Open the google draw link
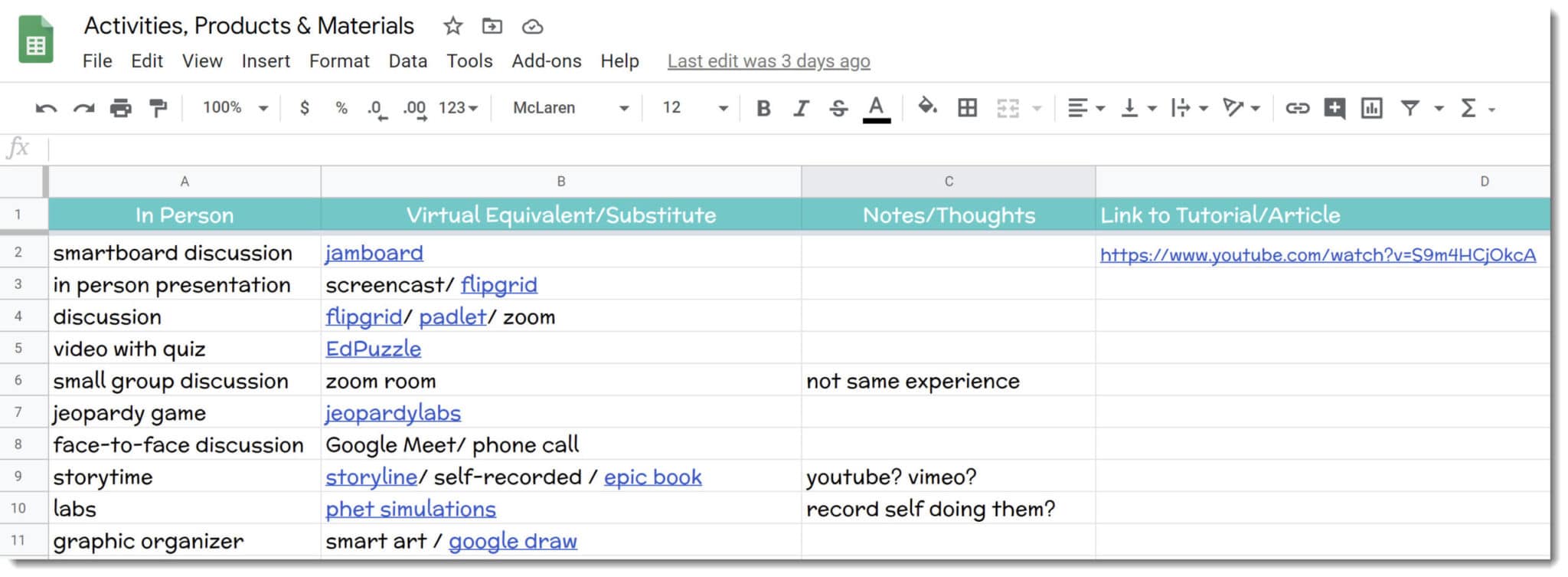 pyautogui.click(x=513, y=541)
